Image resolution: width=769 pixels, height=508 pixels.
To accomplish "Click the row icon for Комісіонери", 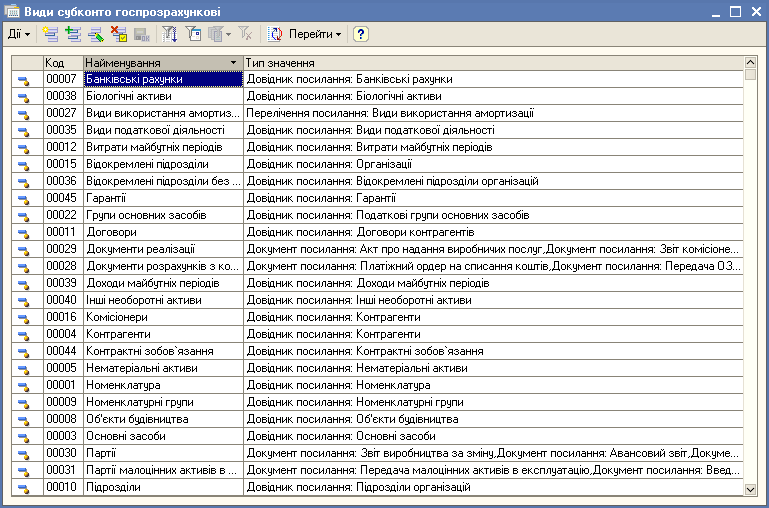I will pyautogui.click(x=24, y=318).
